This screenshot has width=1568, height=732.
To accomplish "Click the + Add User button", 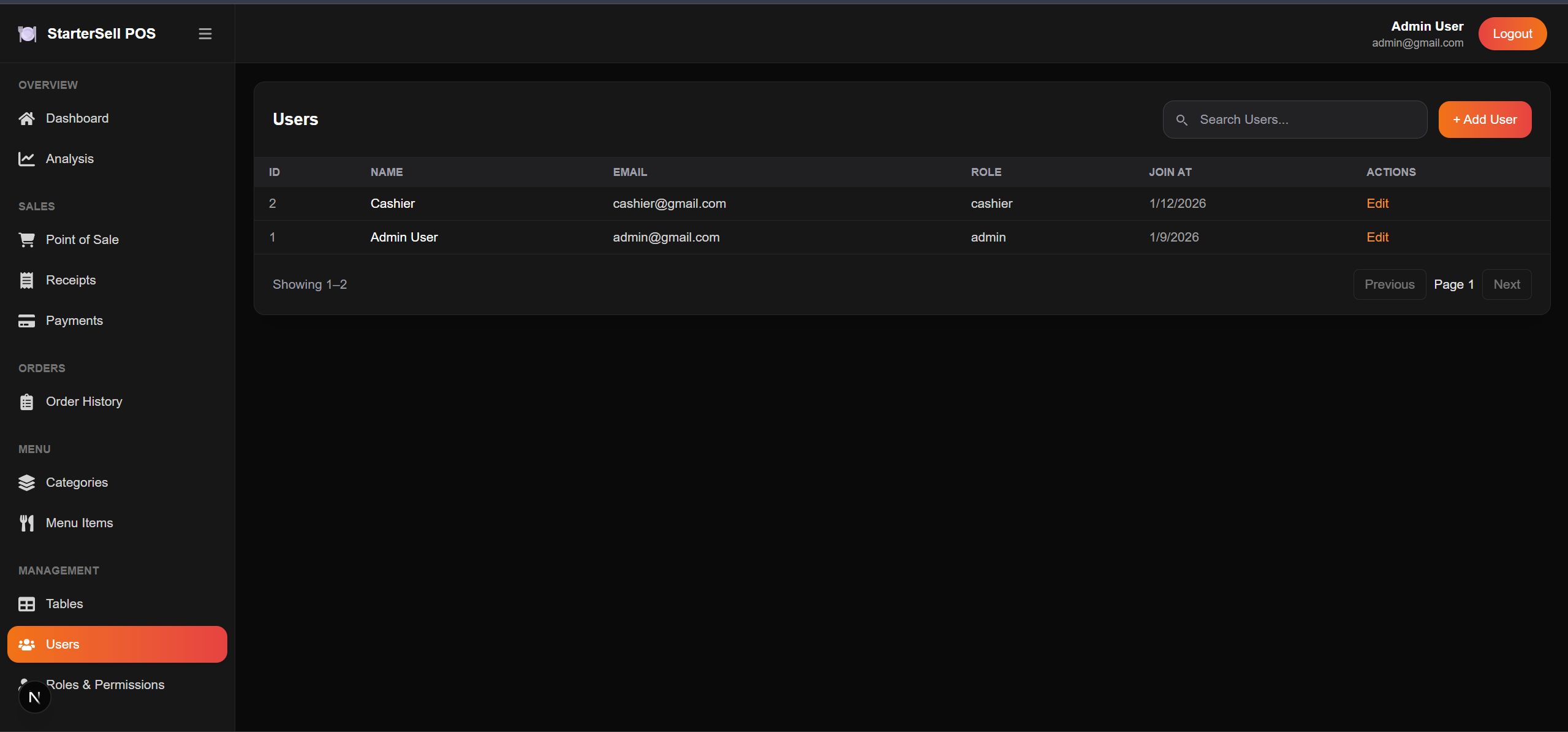I will point(1484,120).
